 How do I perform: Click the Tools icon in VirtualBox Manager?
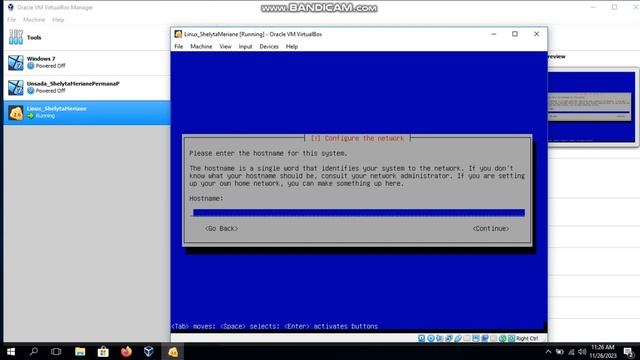[x=16, y=37]
